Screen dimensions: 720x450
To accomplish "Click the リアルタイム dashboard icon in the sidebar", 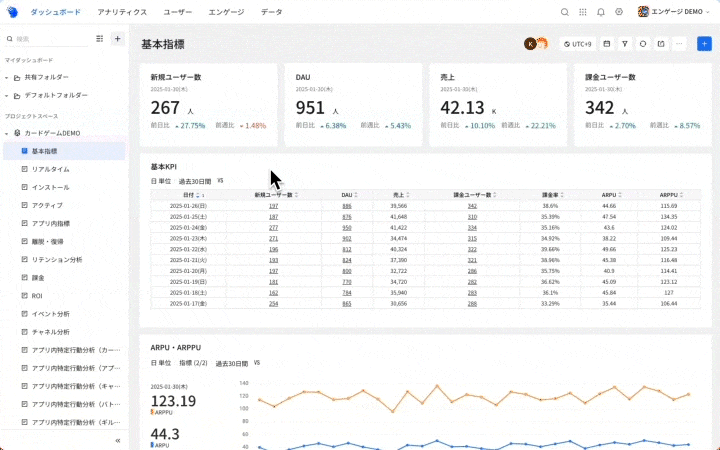I will [25, 169].
